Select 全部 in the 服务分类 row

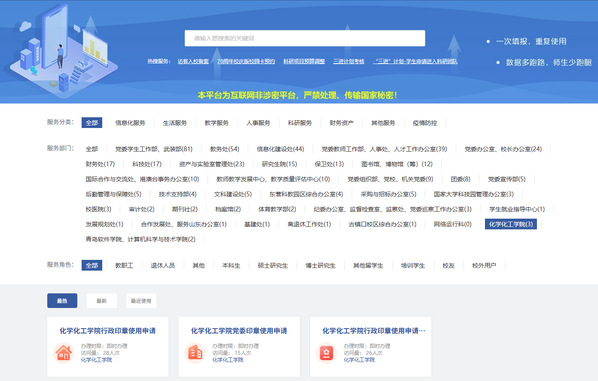tap(92, 123)
